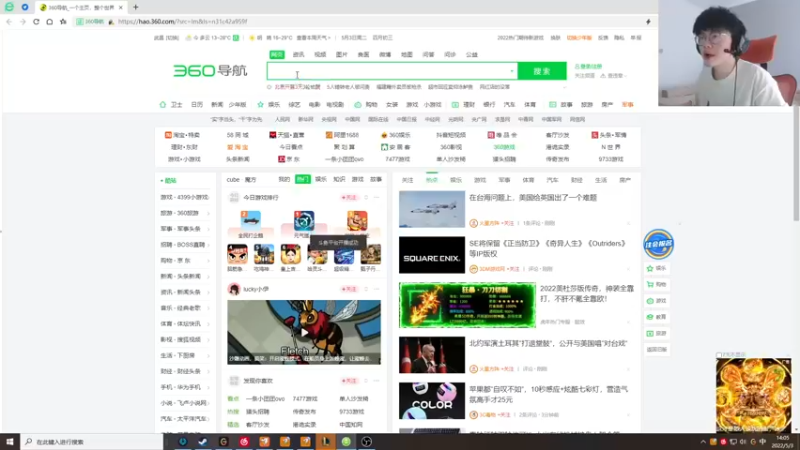This screenshot has width=800, height=450.
Task: Expand 招聘·BOSS直聘 row arrow in sidebar
Action: point(208,245)
